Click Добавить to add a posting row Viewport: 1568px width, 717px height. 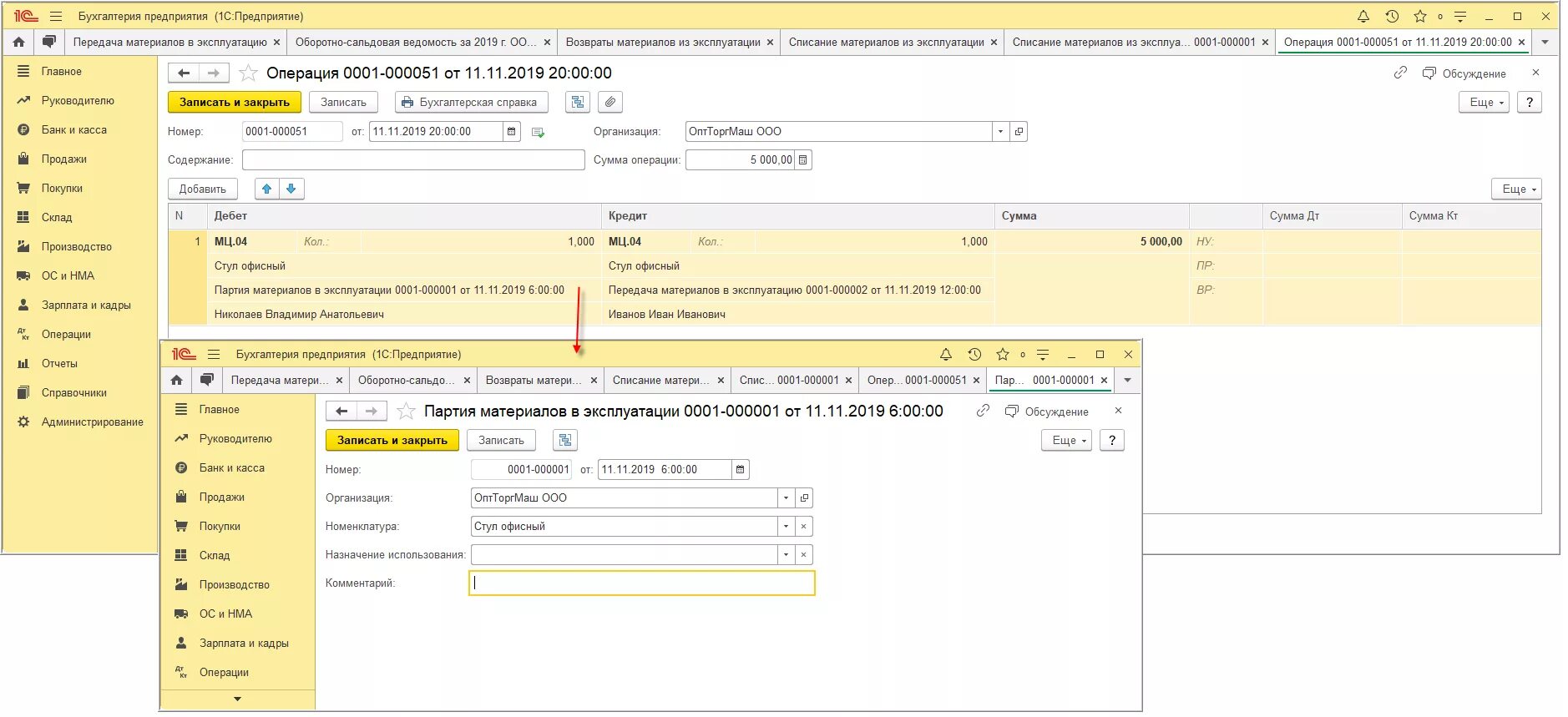click(202, 189)
